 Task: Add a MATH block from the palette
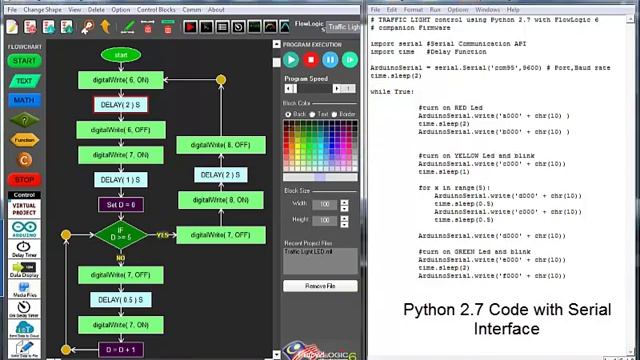(24, 100)
